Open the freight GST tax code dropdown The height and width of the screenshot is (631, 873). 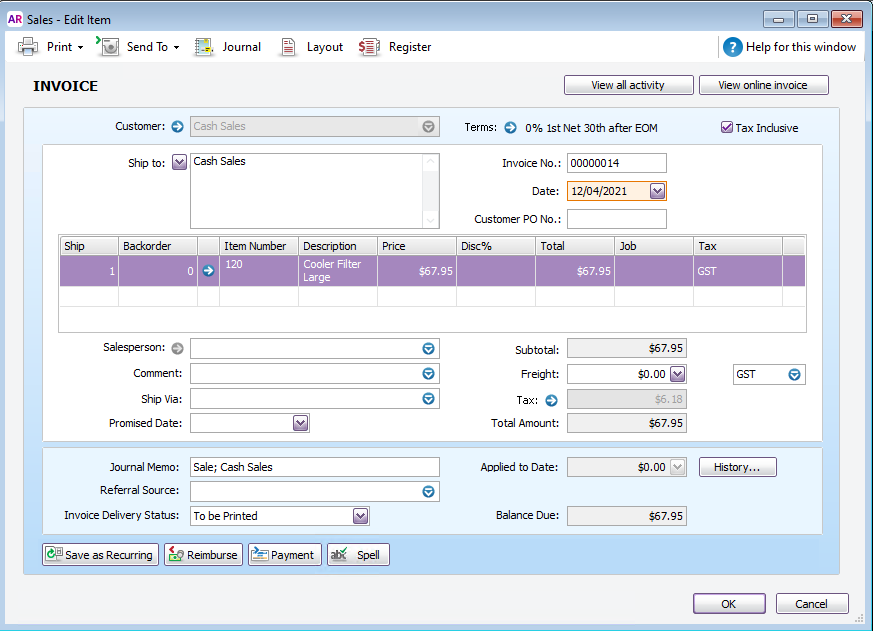coord(794,374)
